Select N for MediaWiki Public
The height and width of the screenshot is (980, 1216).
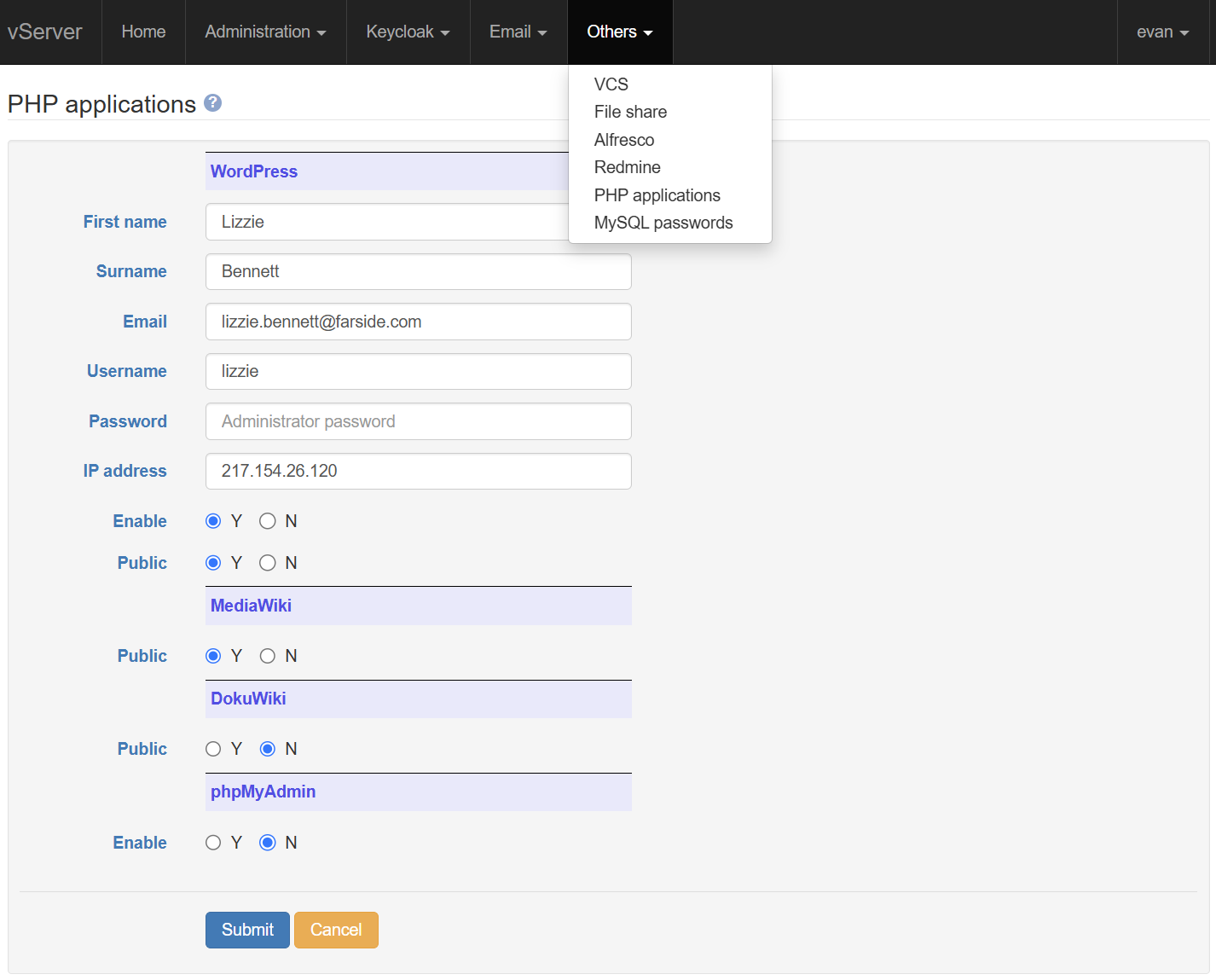click(x=268, y=656)
